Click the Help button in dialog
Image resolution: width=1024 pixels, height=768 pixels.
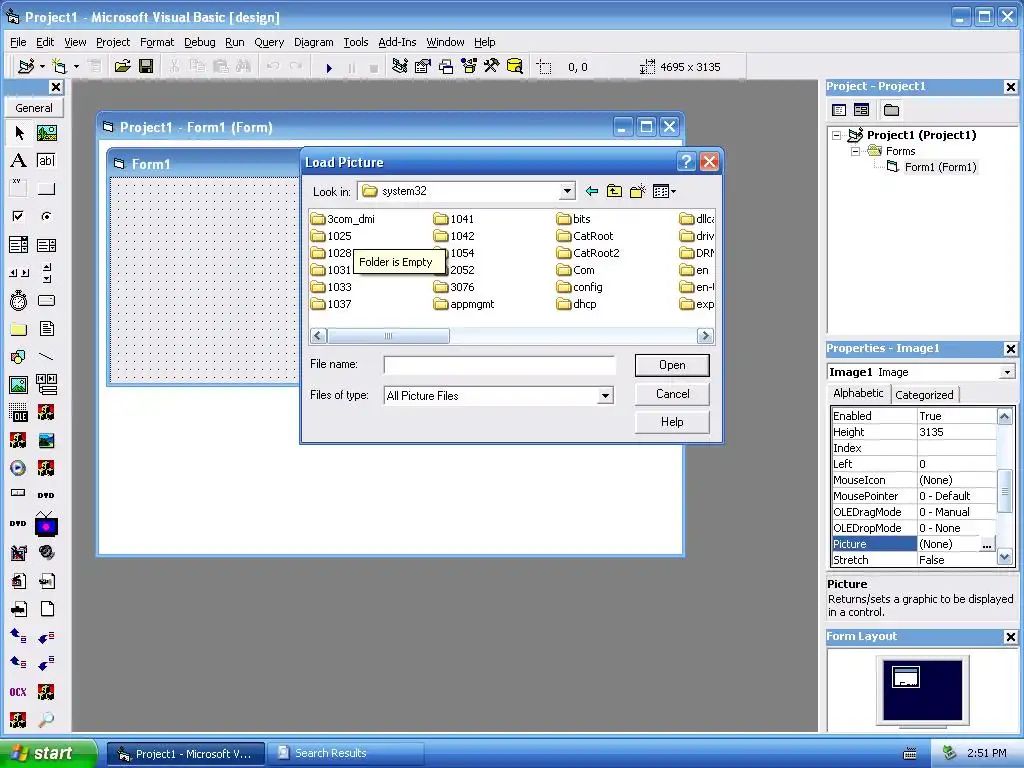pos(672,422)
